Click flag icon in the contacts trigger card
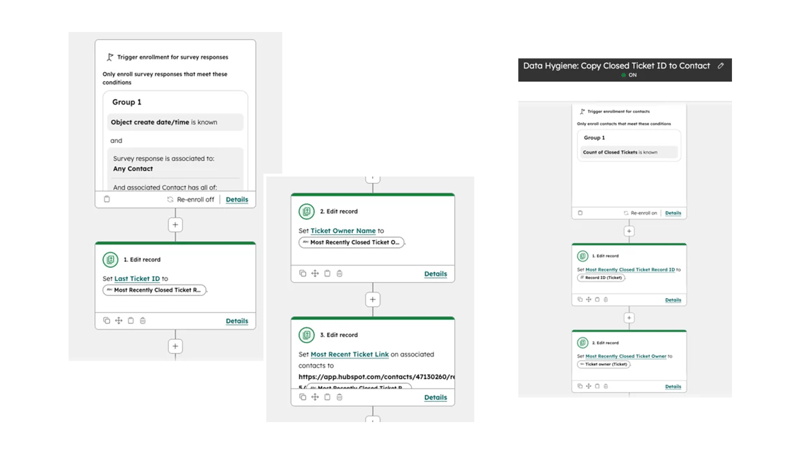This screenshot has height=457, width=800. click(582, 111)
